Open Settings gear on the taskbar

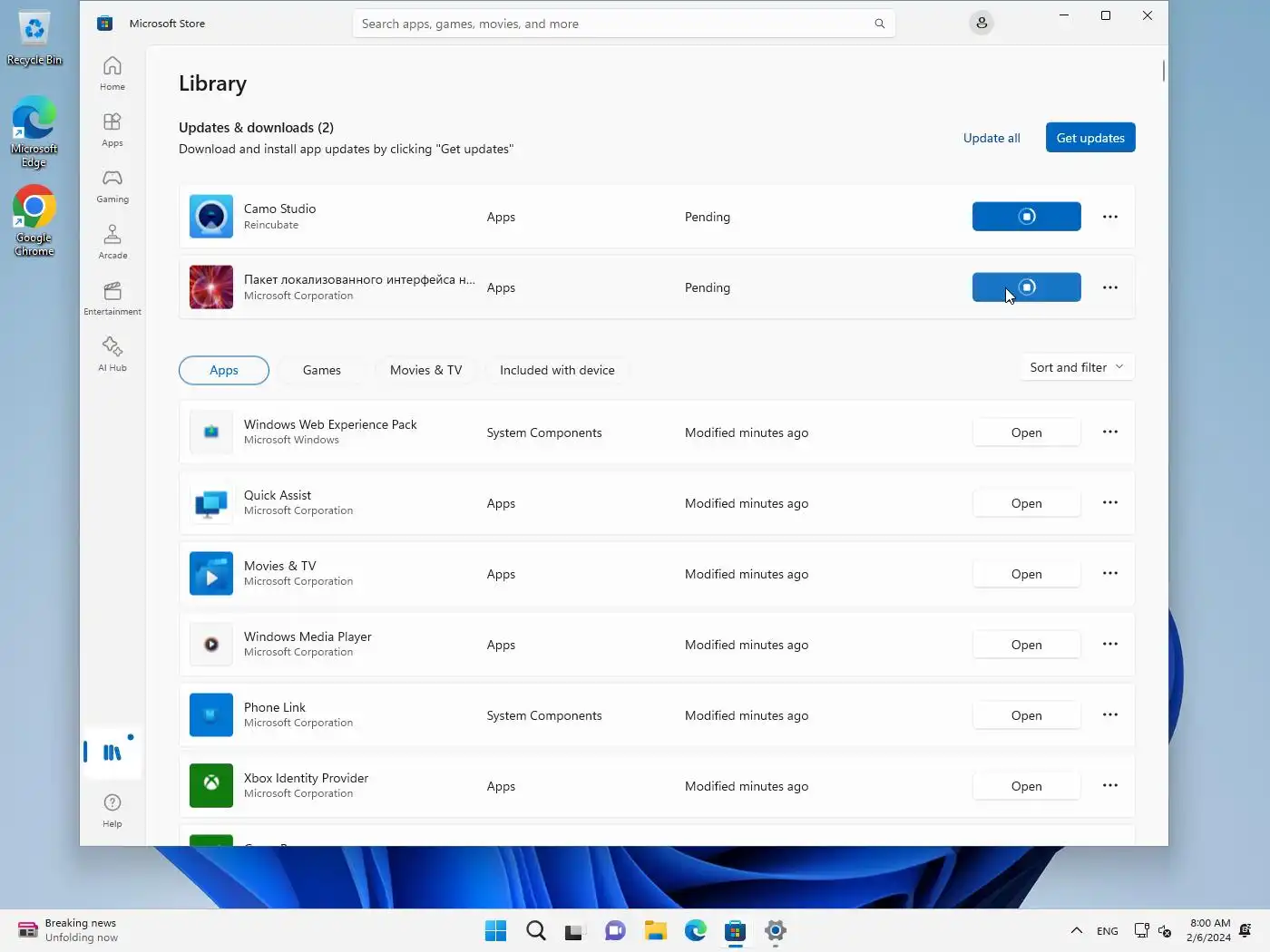(x=776, y=931)
